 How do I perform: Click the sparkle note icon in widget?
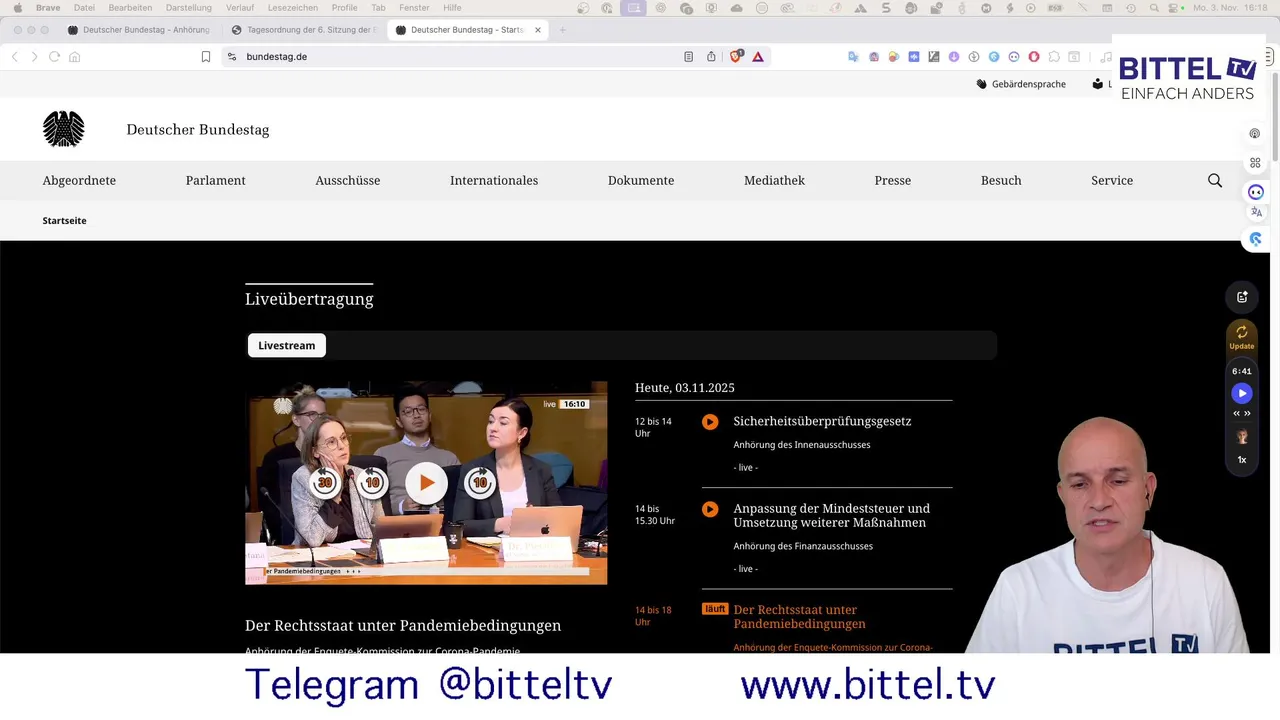1242,297
